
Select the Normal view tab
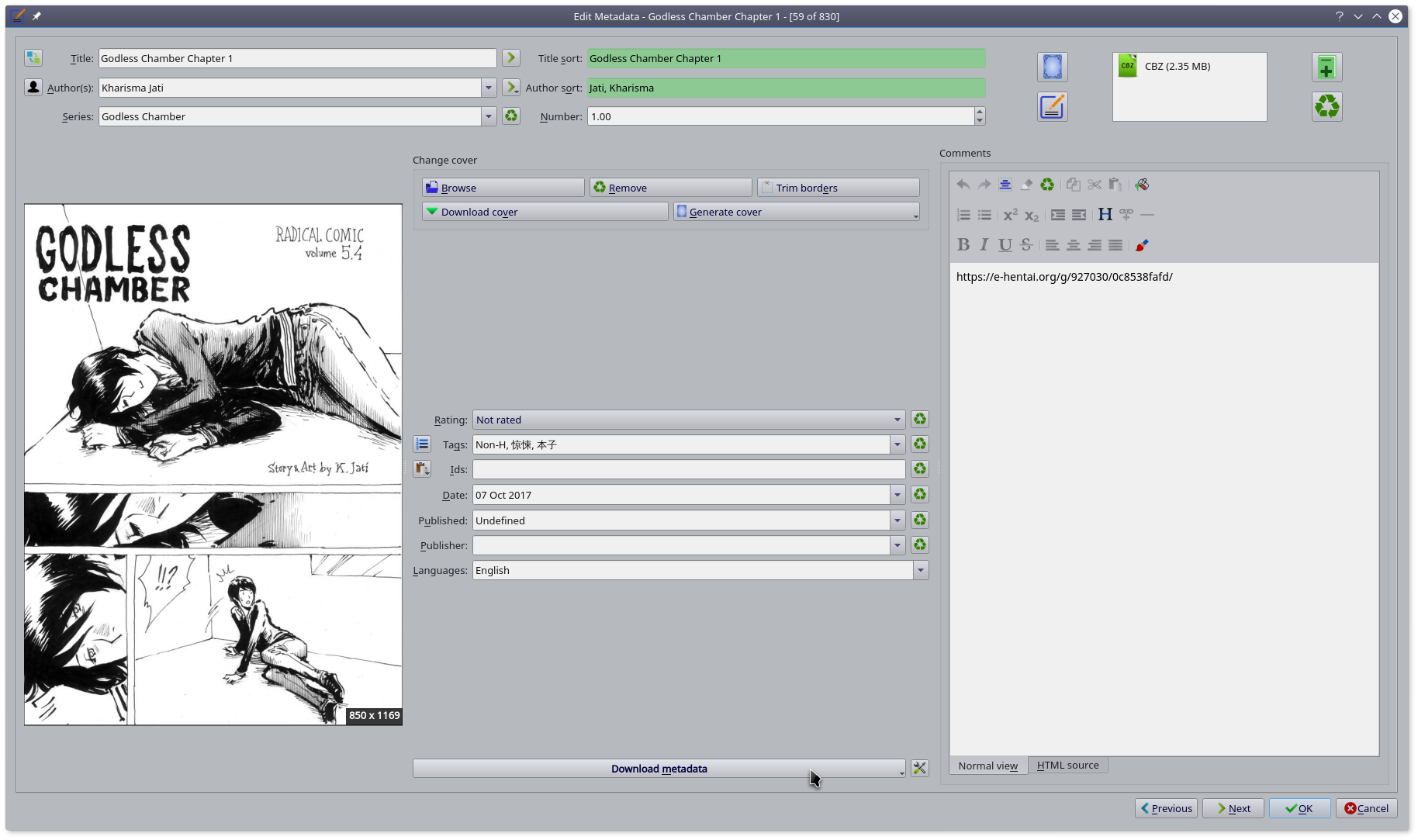[x=987, y=766]
